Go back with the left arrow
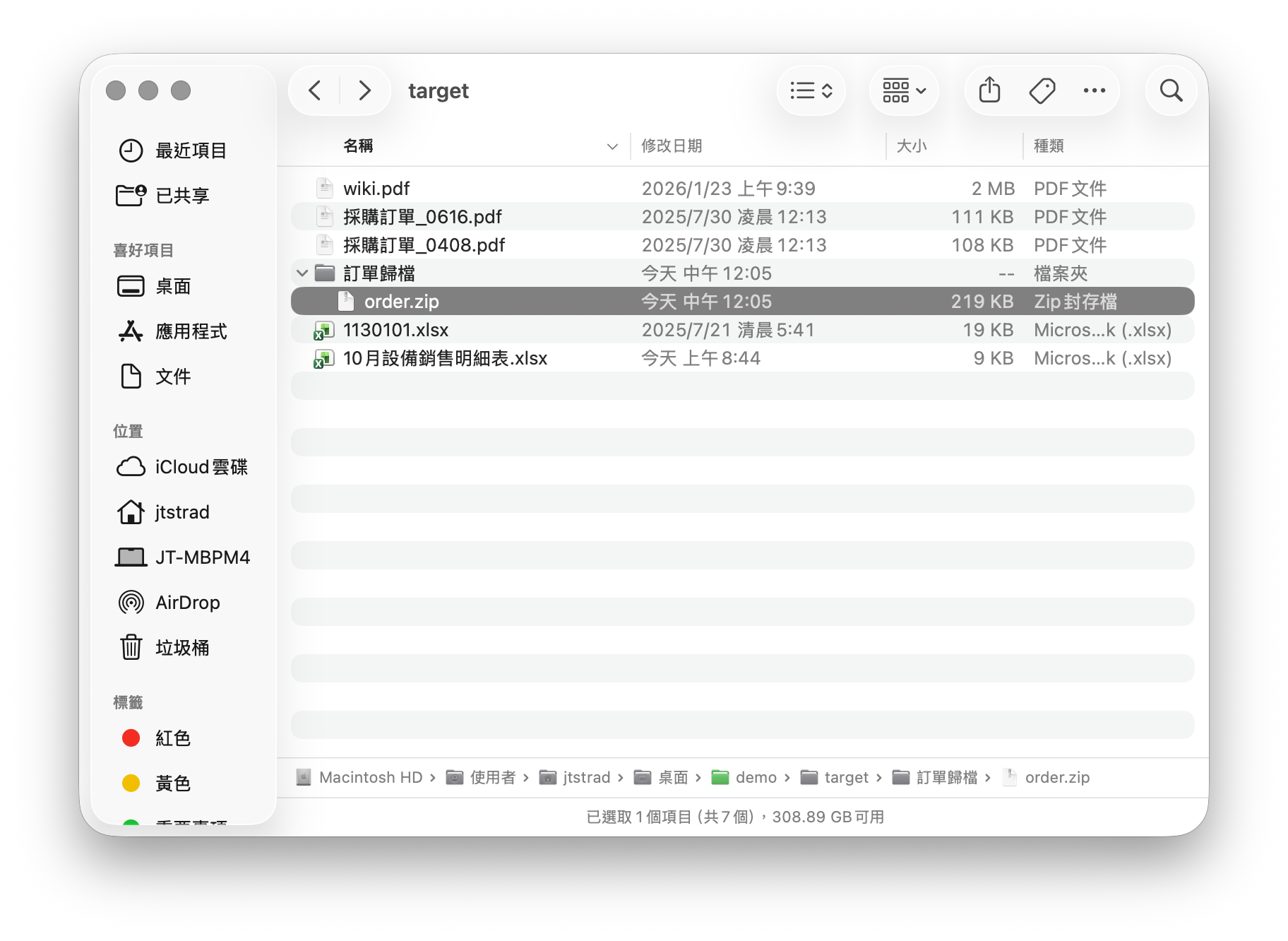1288x941 pixels. click(x=315, y=90)
